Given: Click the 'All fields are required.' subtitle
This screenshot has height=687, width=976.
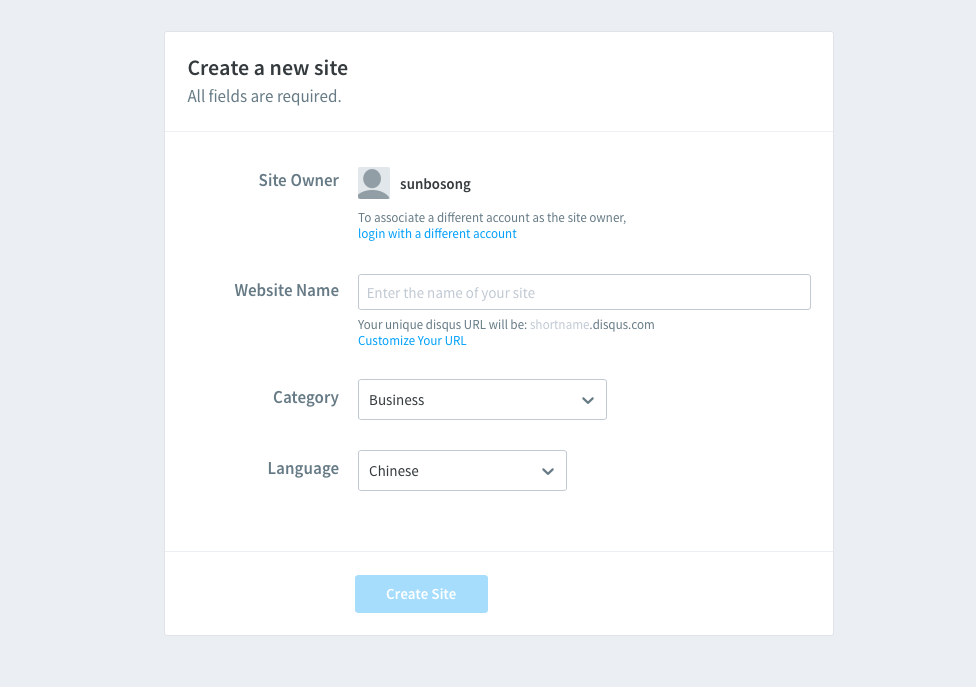Looking at the screenshot, I should point(265,96).
